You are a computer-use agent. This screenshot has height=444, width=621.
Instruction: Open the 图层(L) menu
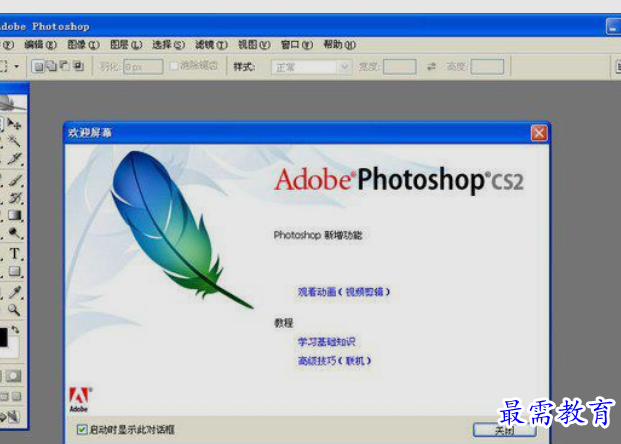point(126,45)
